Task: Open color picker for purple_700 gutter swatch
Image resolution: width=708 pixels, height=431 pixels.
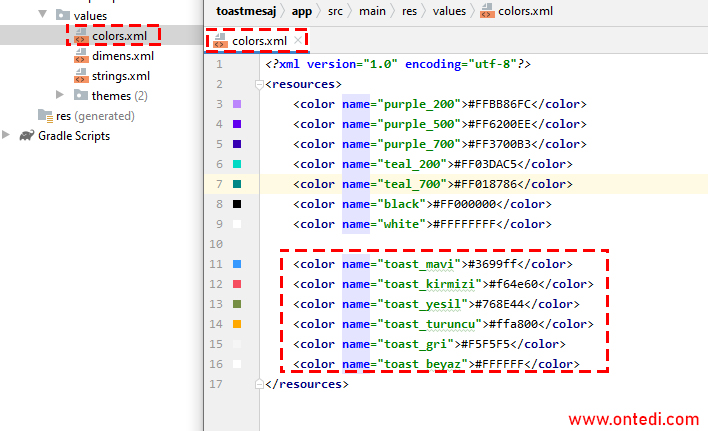Action: click(x=237, y=144)
